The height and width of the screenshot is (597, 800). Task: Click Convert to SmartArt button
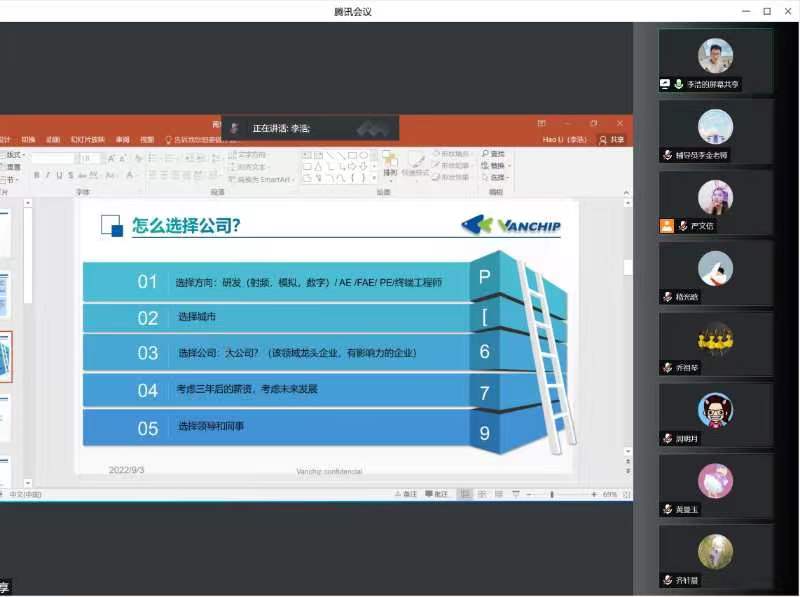tap(263, 179)
